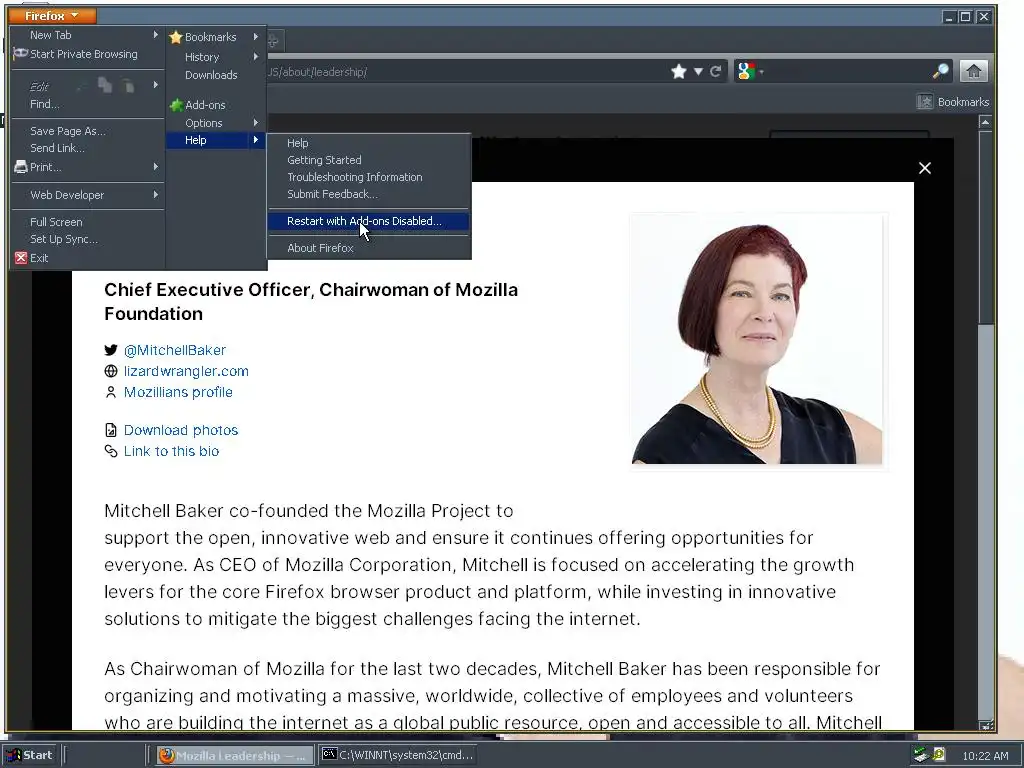The image size is (1024, 768).
Task: Click the address bar URL text
Action: click(317, 72)
